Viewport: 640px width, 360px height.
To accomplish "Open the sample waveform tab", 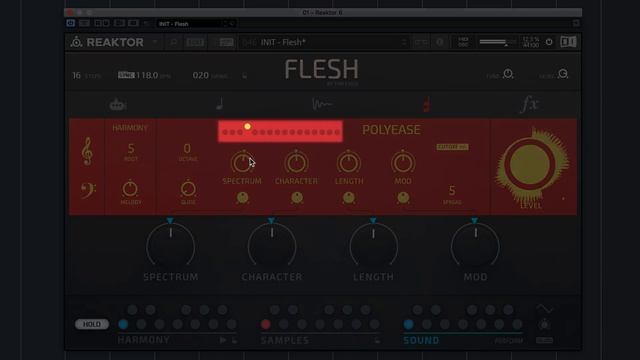I will (322, 104).
